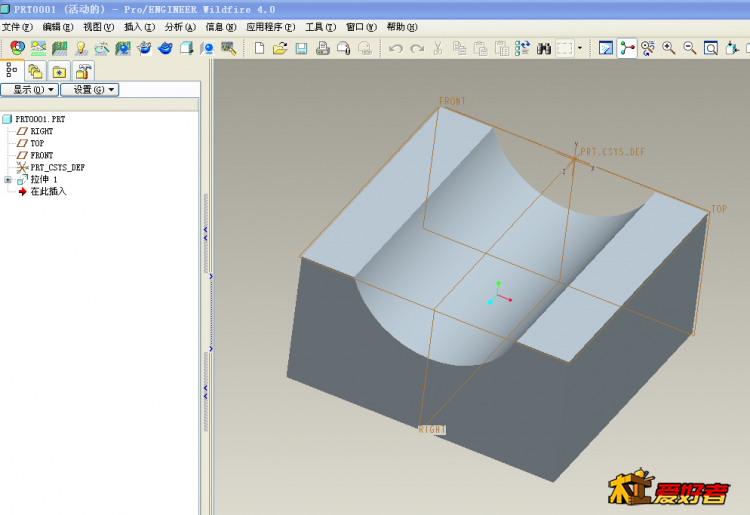Screen dimensions: 750x515
Task: Open the dropdown arrow beside selection box
Action: [580, 48]
